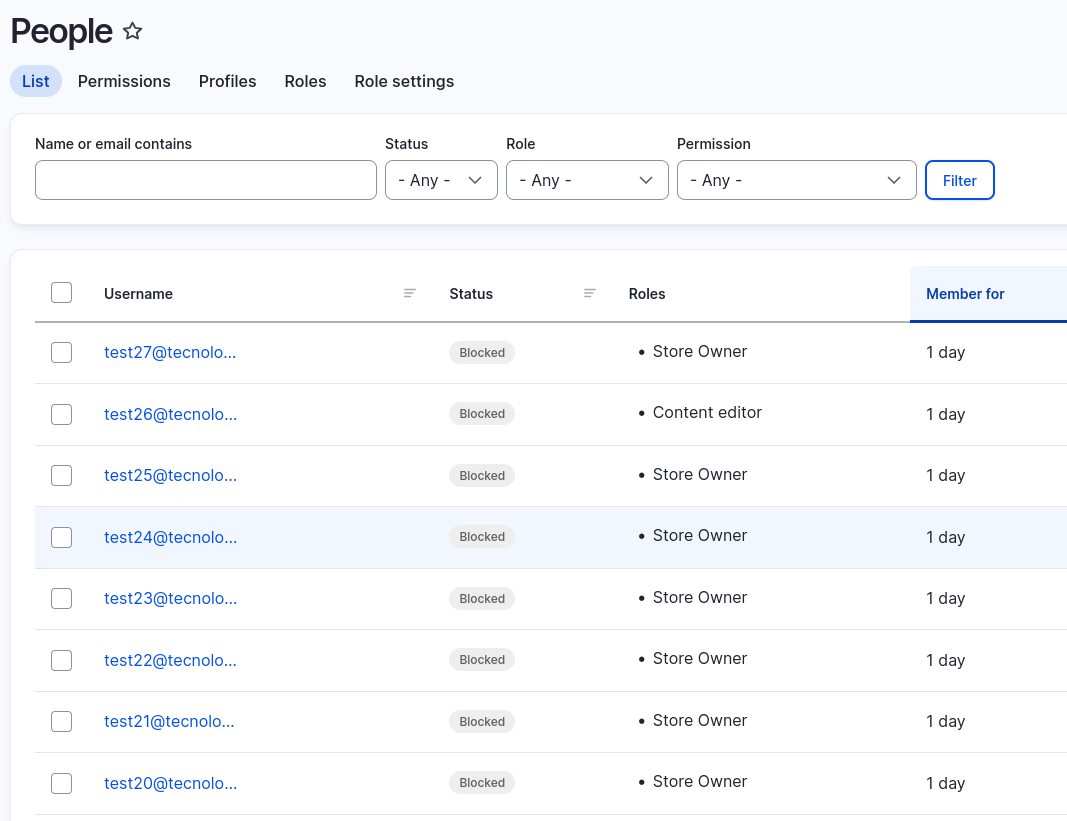
Task: Tick the checkbox for test20 user row
Action: (62, 783)
